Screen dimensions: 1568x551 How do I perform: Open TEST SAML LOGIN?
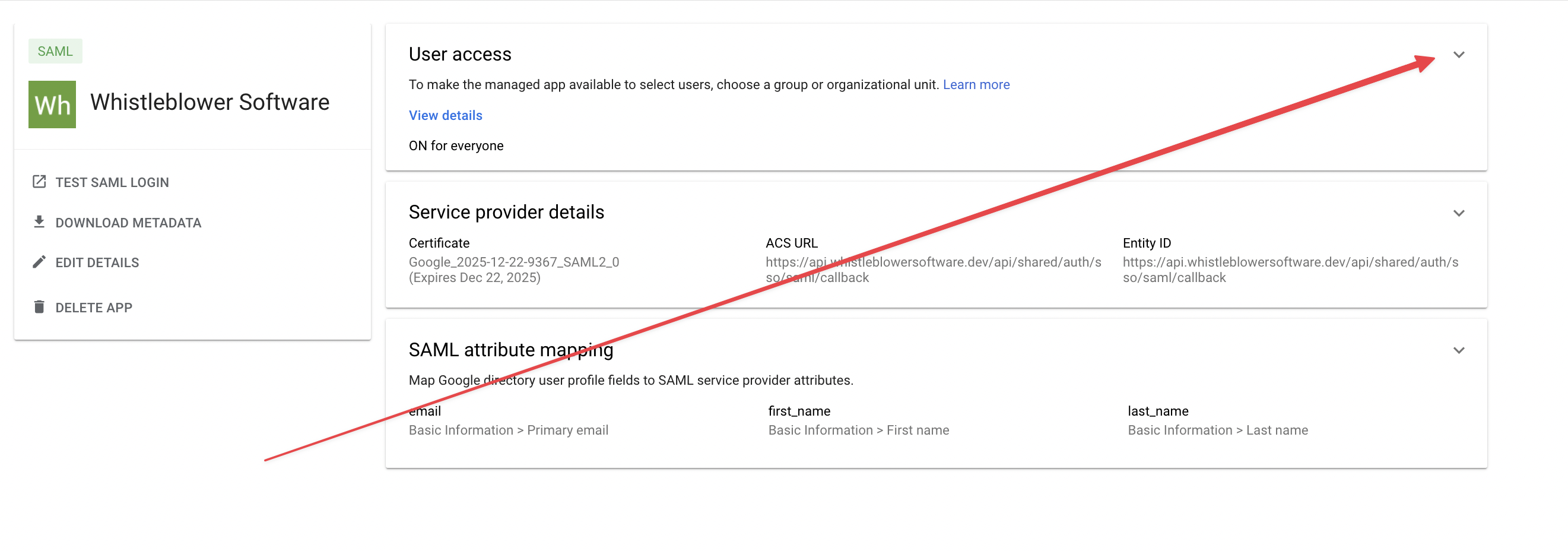pyautogui.click(x=112, y=182)
